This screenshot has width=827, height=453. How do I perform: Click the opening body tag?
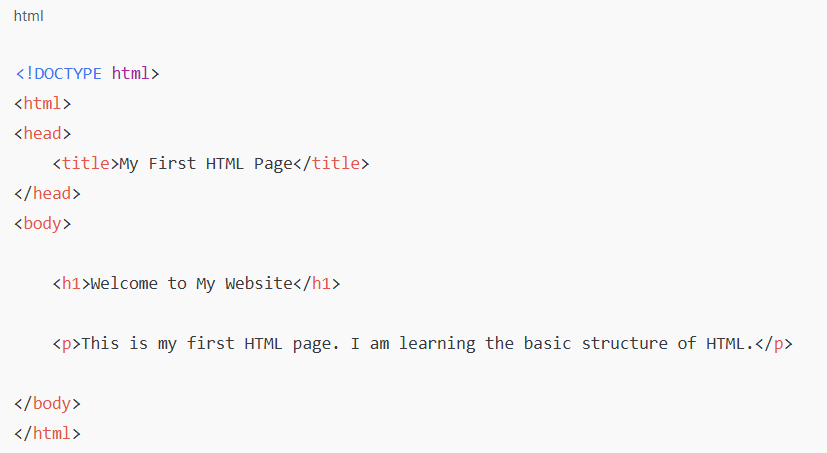(x=42, y=223)
